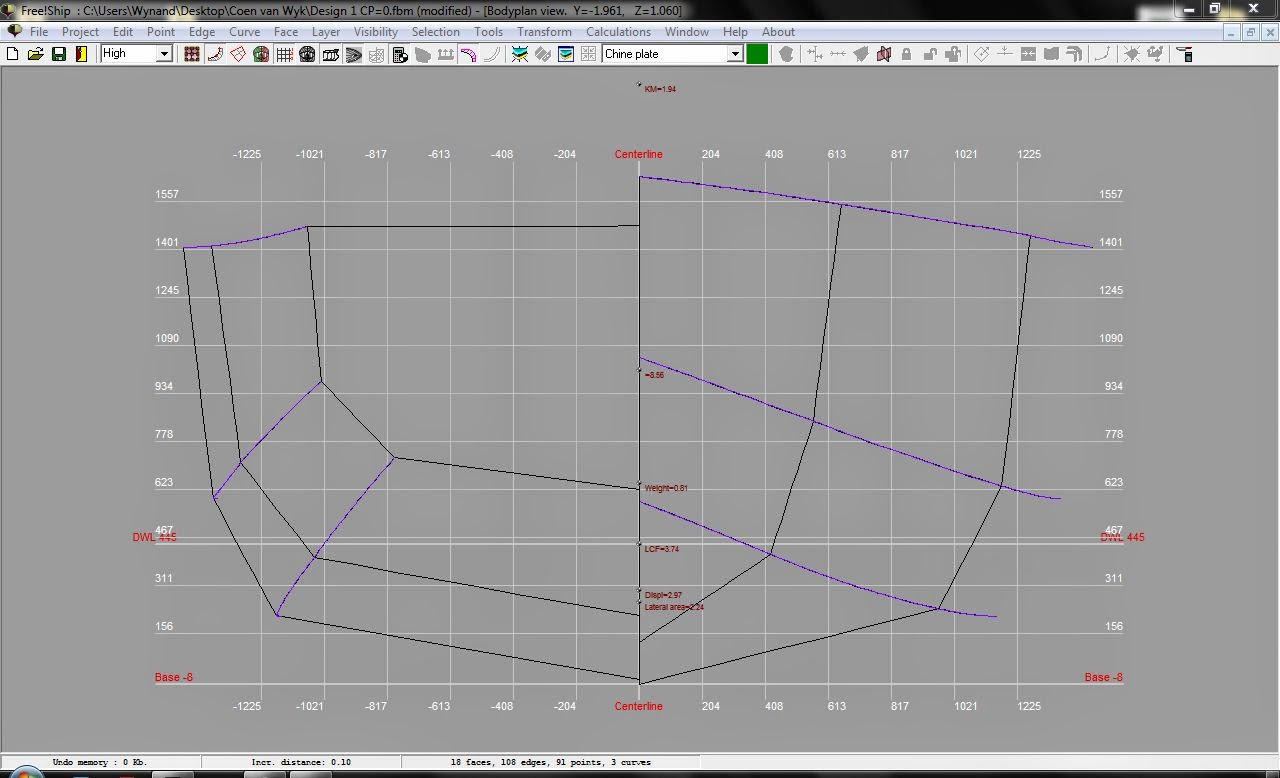Open the Visibility menu
The width and height of the screenshot is (1280, 778).
point(376,32)
